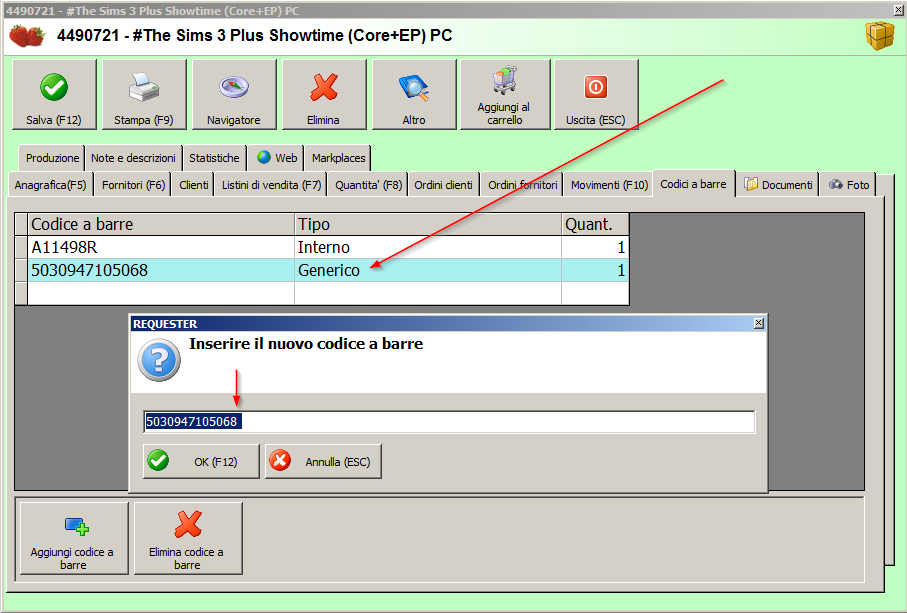The width and height of the screenshot is (907, 613).
Task: Cancel with Annulla (ESC) in the requester
Action: (323, 461)
